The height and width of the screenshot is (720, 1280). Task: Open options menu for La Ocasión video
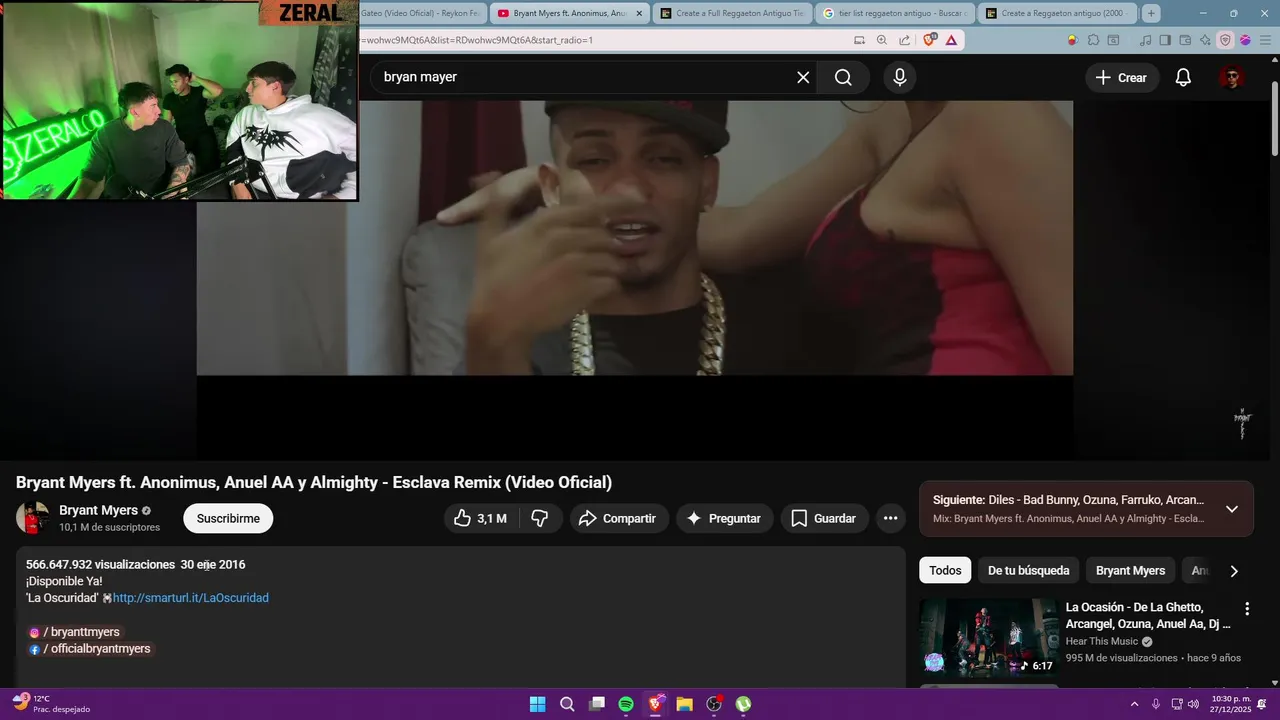(1247, 609)
